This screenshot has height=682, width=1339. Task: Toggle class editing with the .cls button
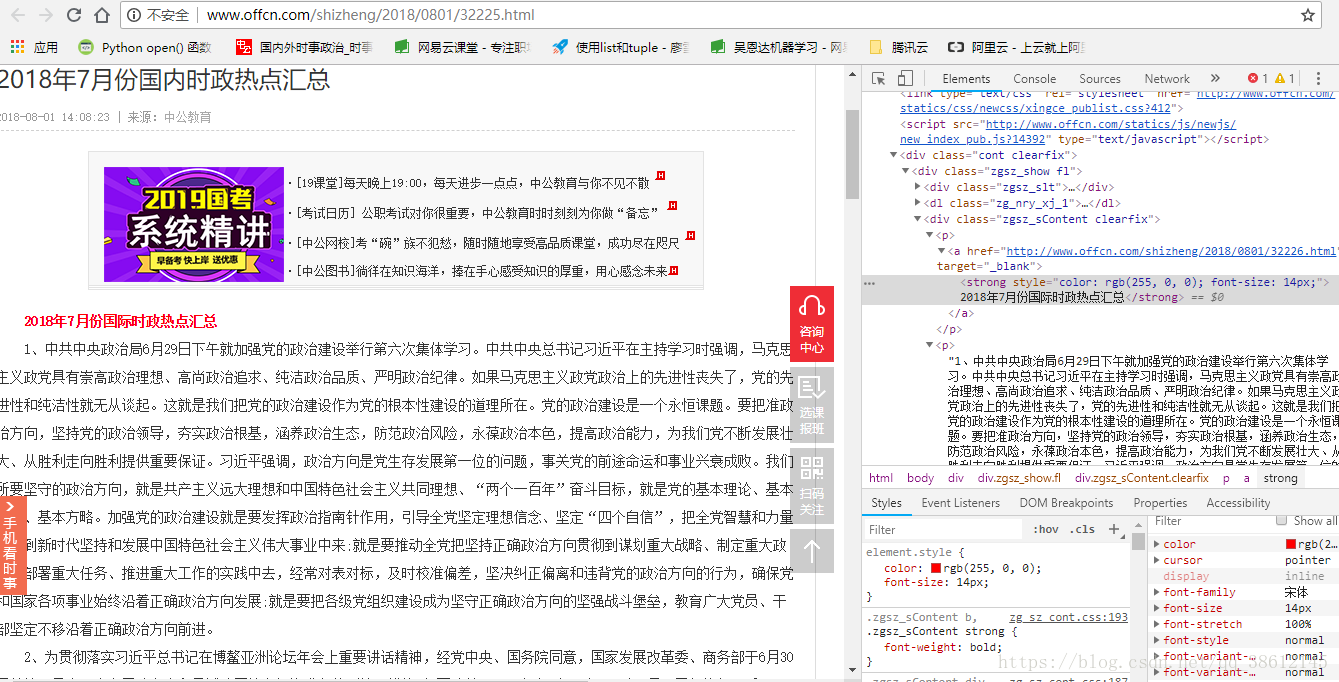1080,529
